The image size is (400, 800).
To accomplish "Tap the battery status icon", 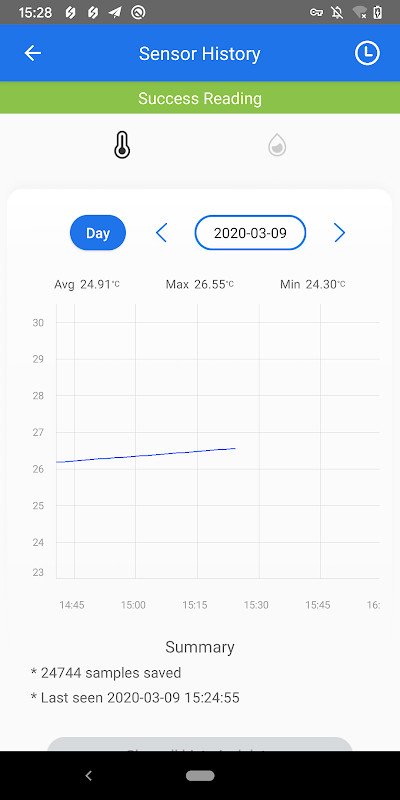I will [x=378, y=13].
